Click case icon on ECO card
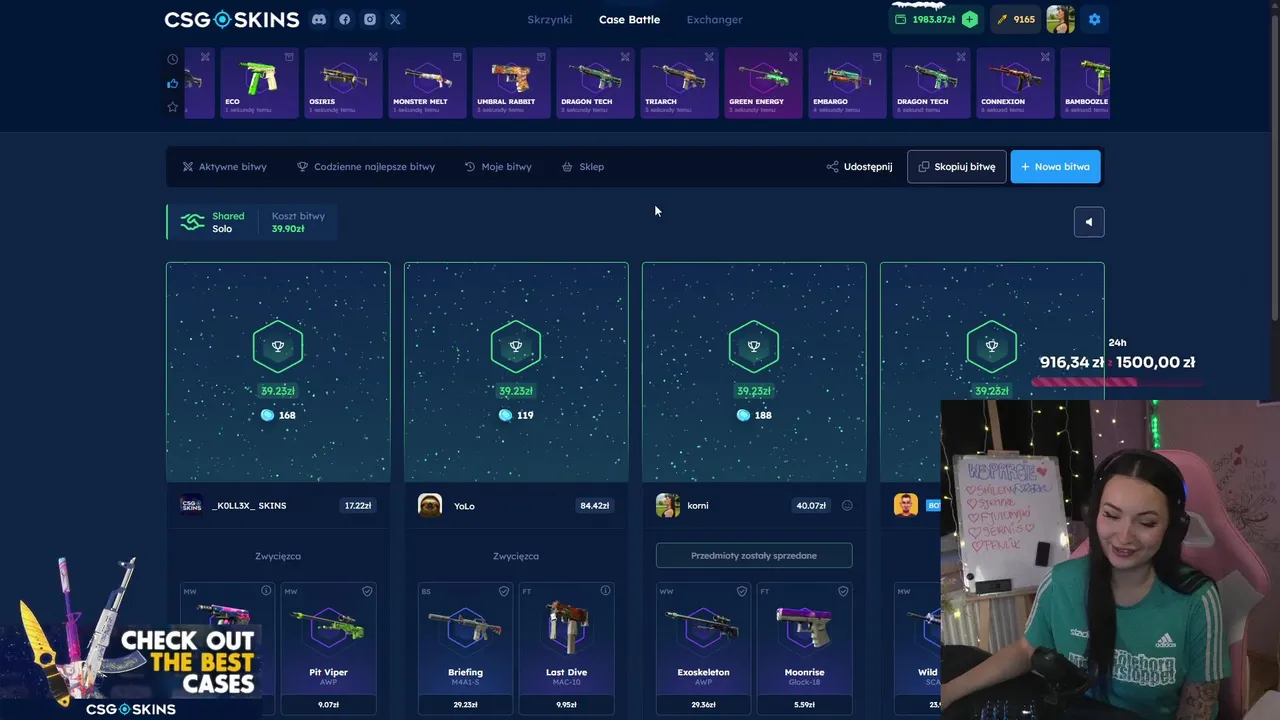The image size is (1280, 720). pyautogui.click(x=289, y=57)
